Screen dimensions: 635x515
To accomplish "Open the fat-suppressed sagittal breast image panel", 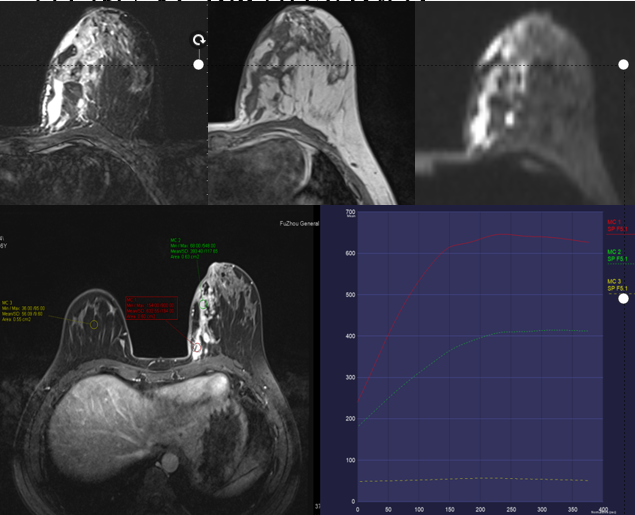I will click(x=104, y=103).
